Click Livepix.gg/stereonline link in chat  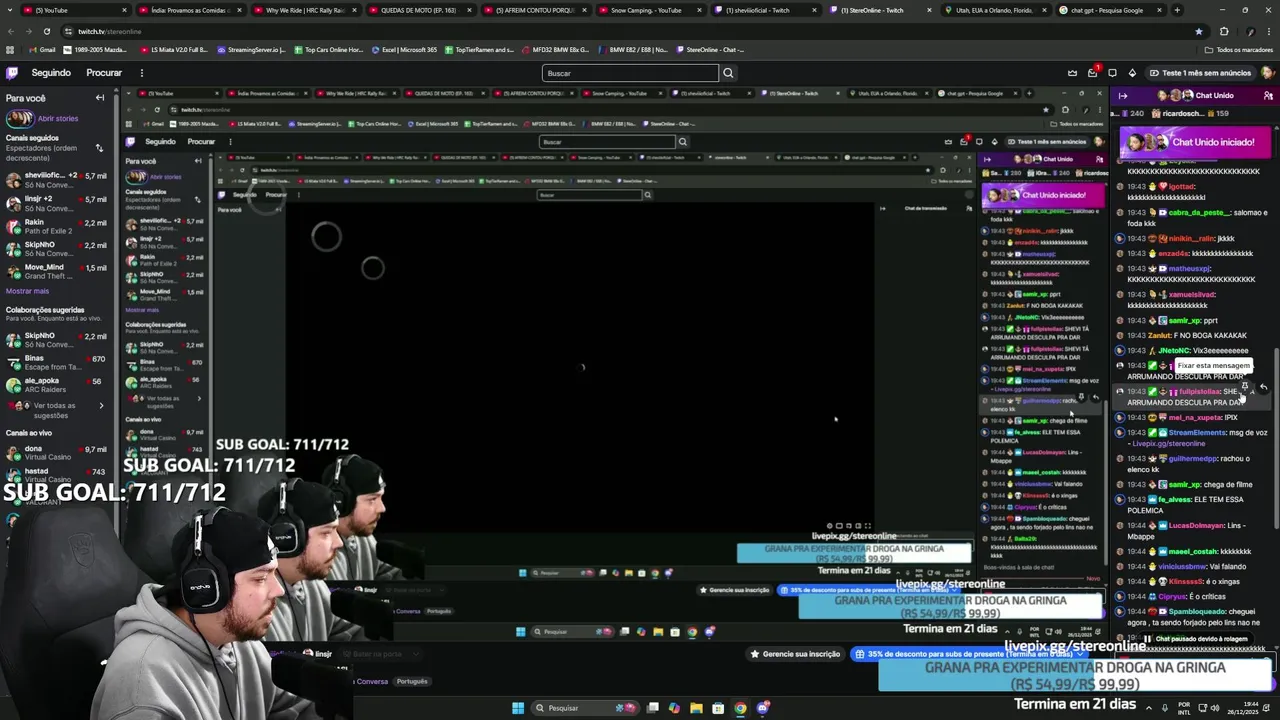[1169, 444]
